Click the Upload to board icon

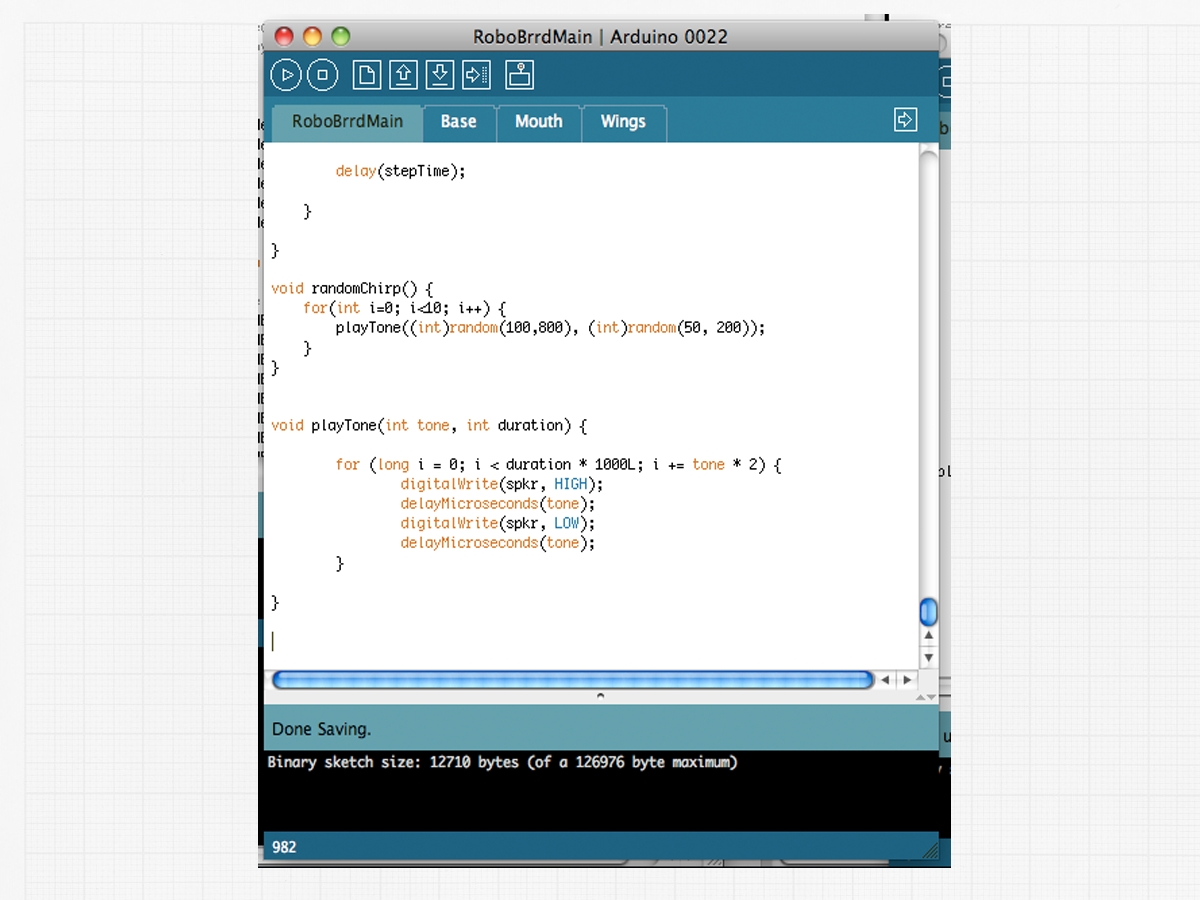pos(477,75)
